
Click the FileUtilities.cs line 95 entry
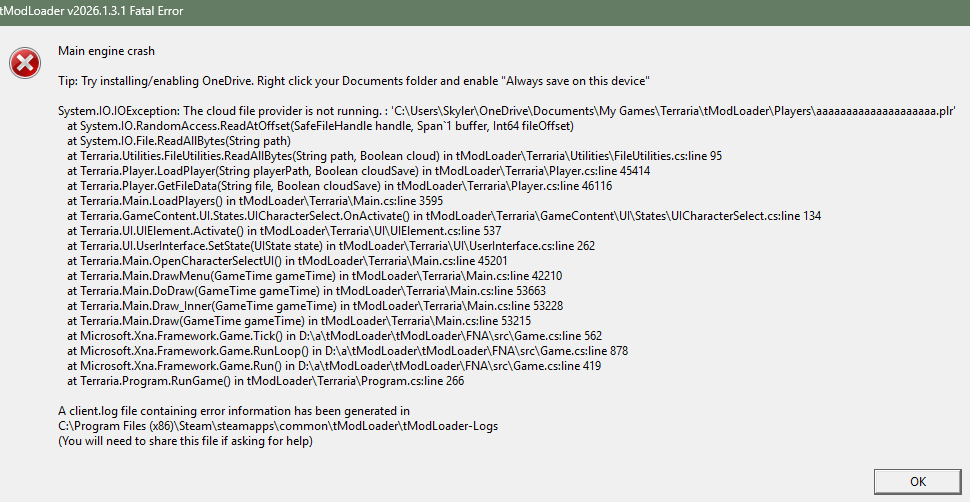pos(395,156)
